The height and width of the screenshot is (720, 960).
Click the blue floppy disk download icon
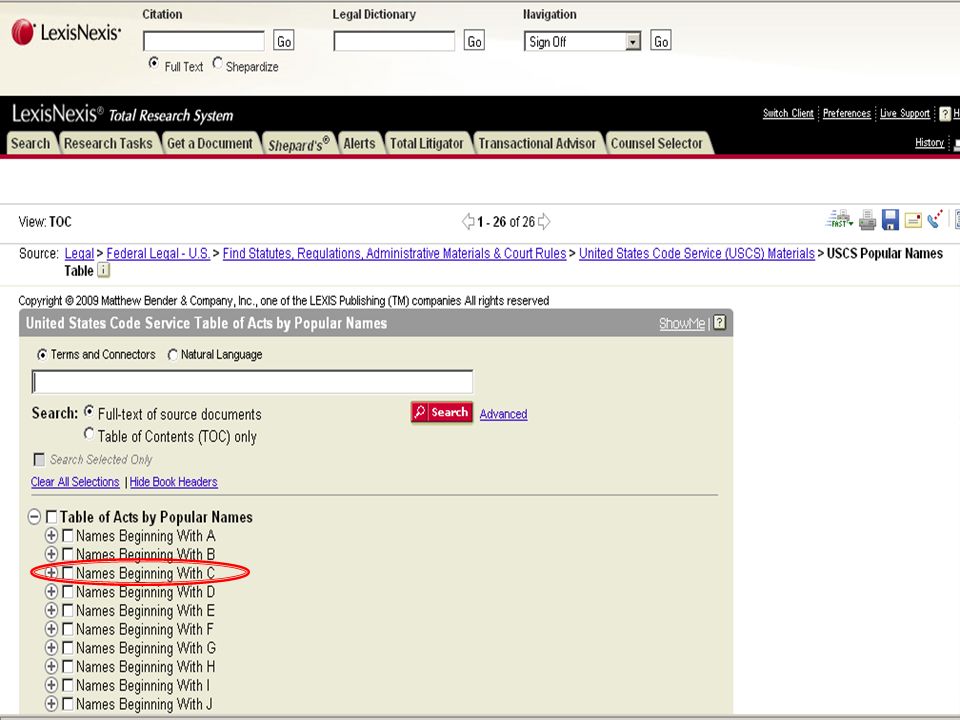(x=890, y=220)
